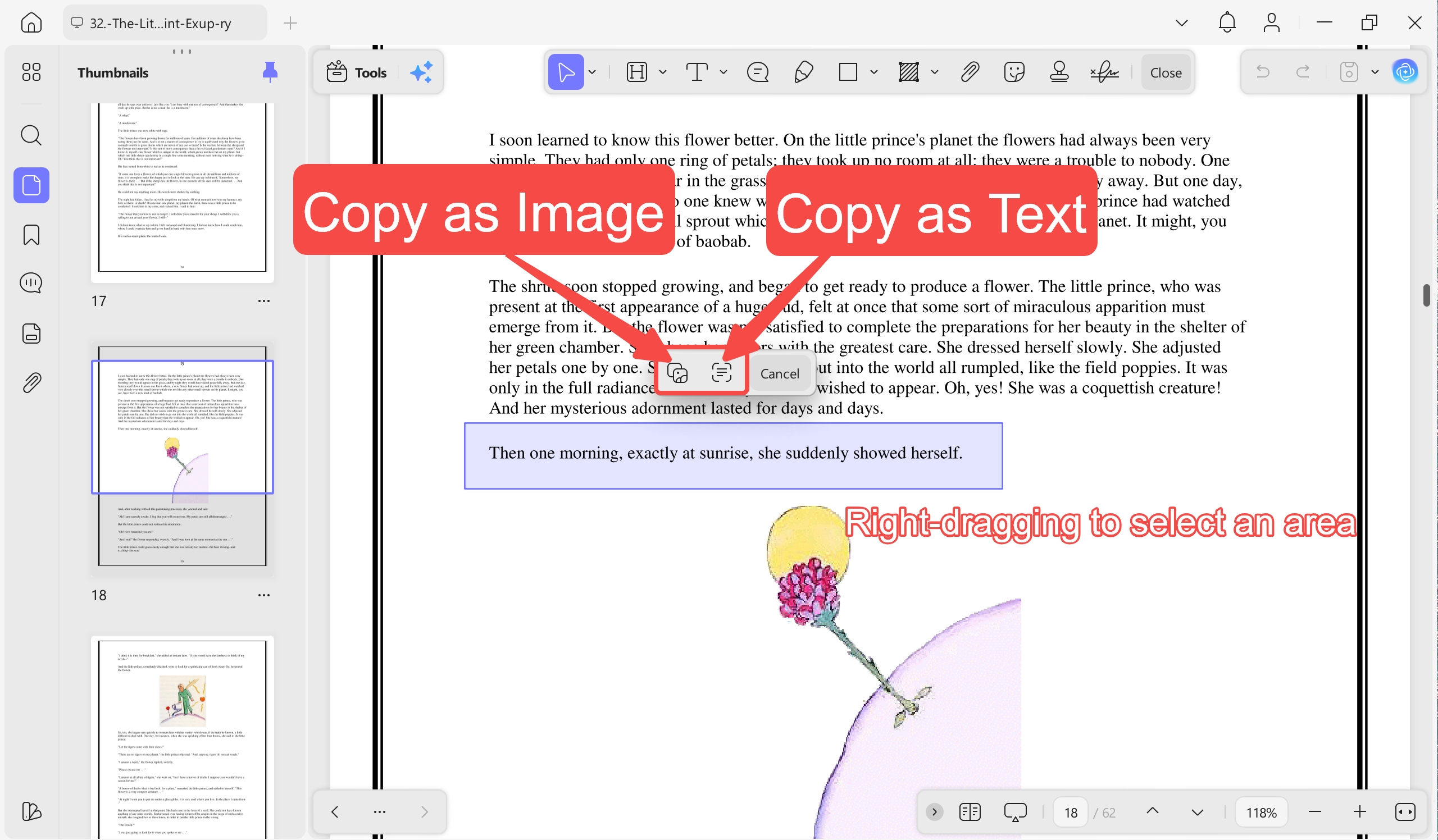
Task: Open the user account profile
Action: tap(1271, 23)
